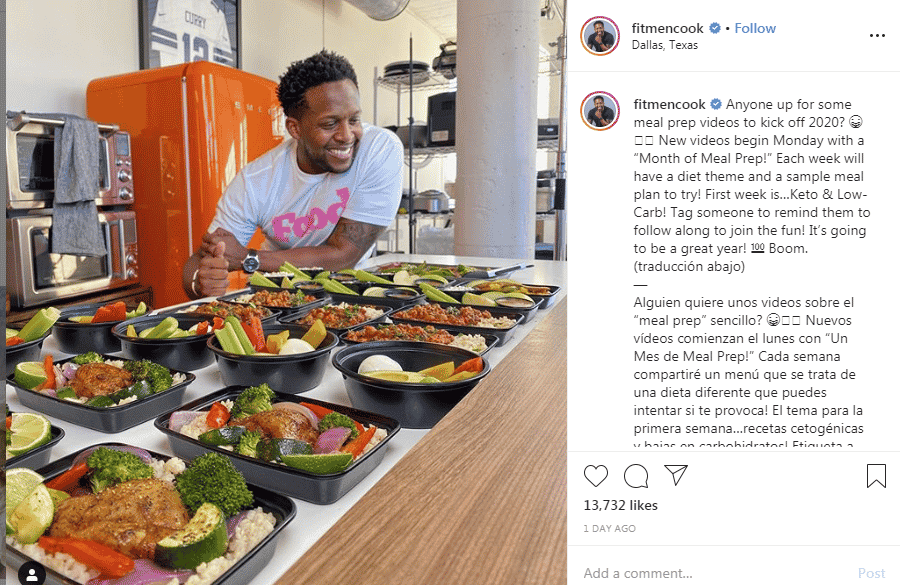The width and height of the screenshot is (900, 585).
Task: Select the Spanish caption translation text
Action: pyautogui.click(x=751, y=374)
